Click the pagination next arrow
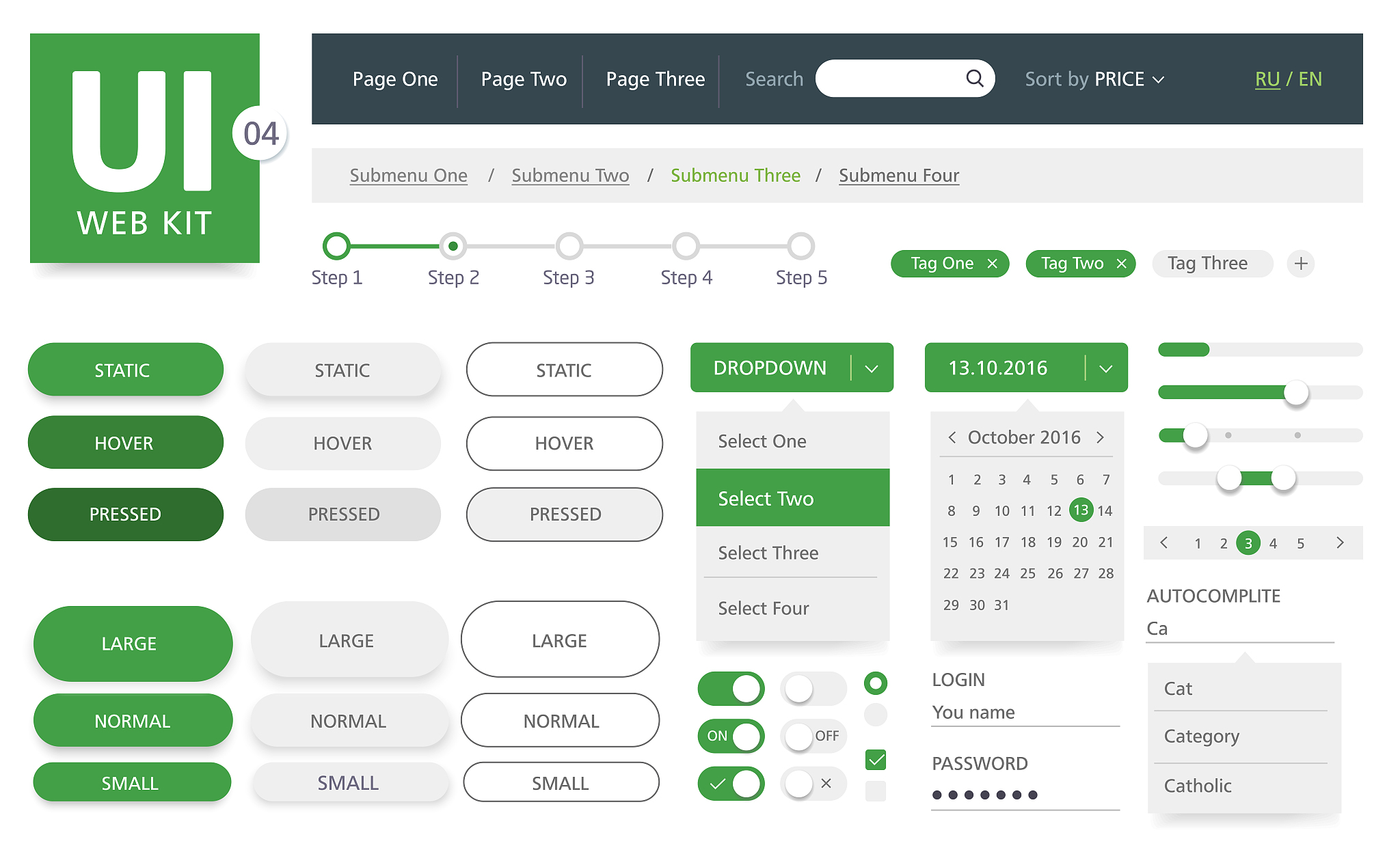This screenshot has width=1400, height=852. click(1340, 542)
